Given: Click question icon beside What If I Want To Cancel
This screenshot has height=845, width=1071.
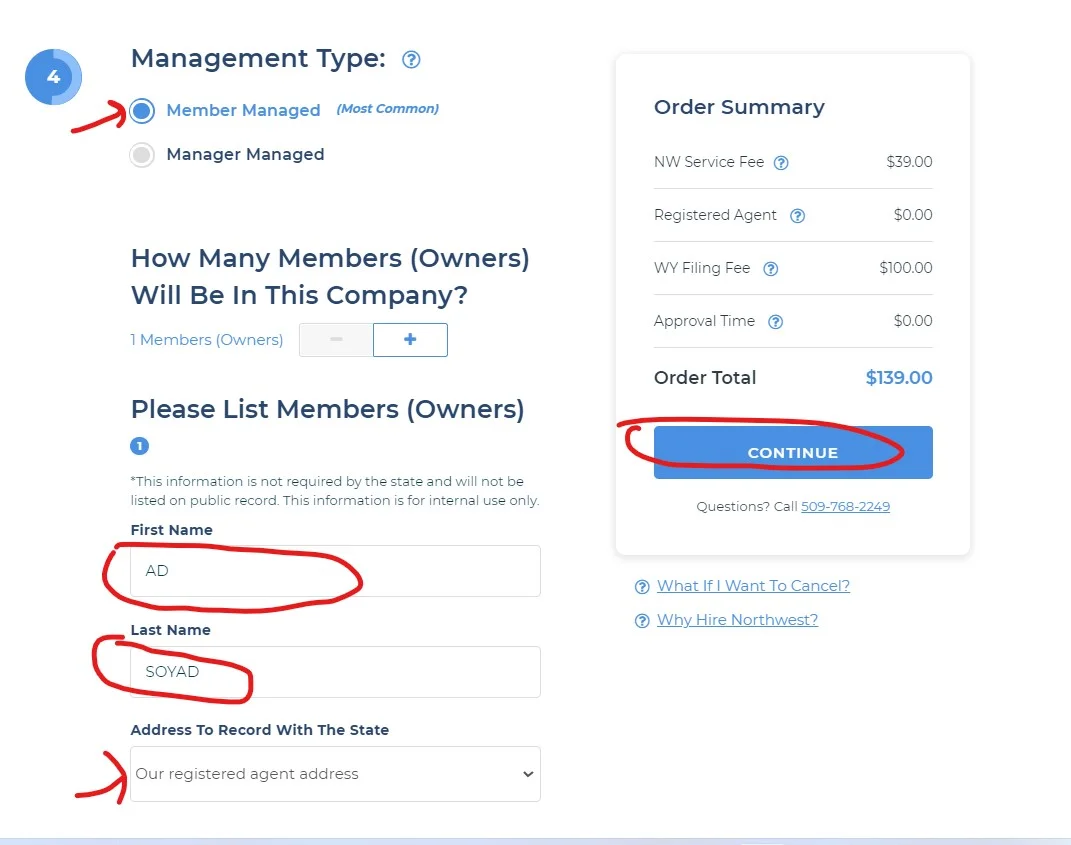Looking at the screenshot, I should (x=642, y=587).
